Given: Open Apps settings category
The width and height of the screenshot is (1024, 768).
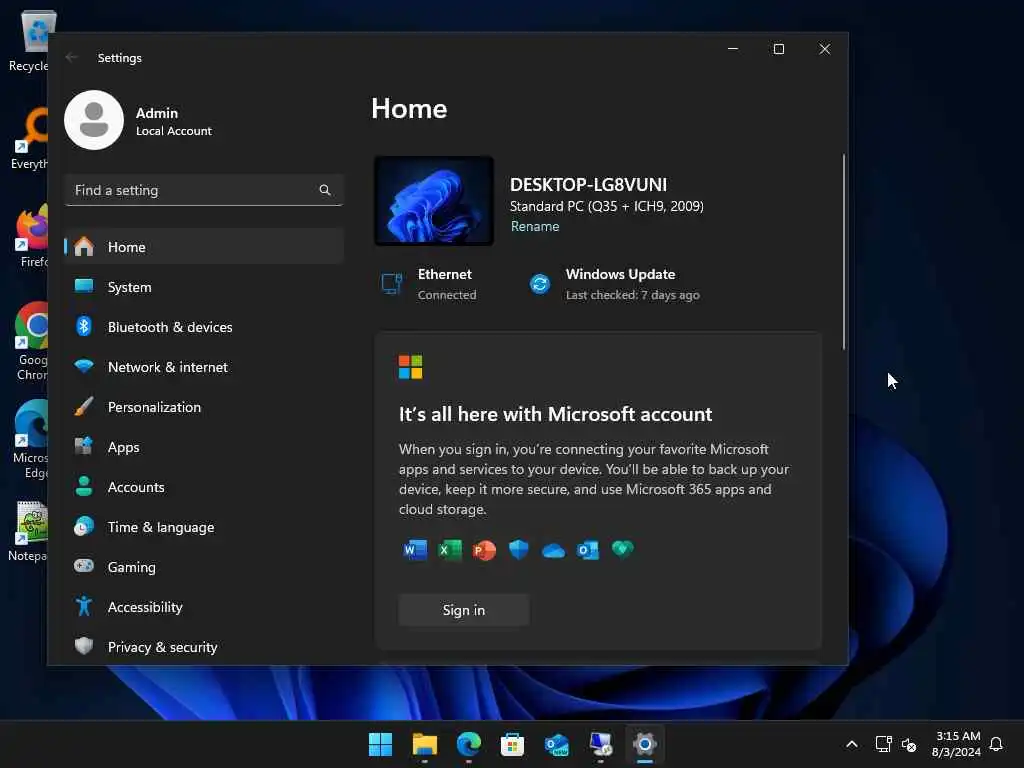Looking at the screenshot, I should [x=204, y=447].
